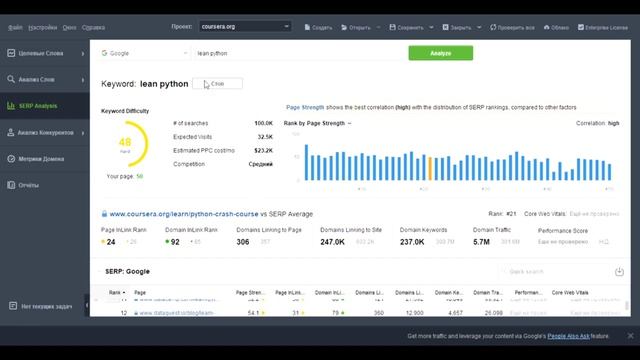Screen dimensions: 640x360
Task: Click the orange bar in the chart
Action: point(430,169)
